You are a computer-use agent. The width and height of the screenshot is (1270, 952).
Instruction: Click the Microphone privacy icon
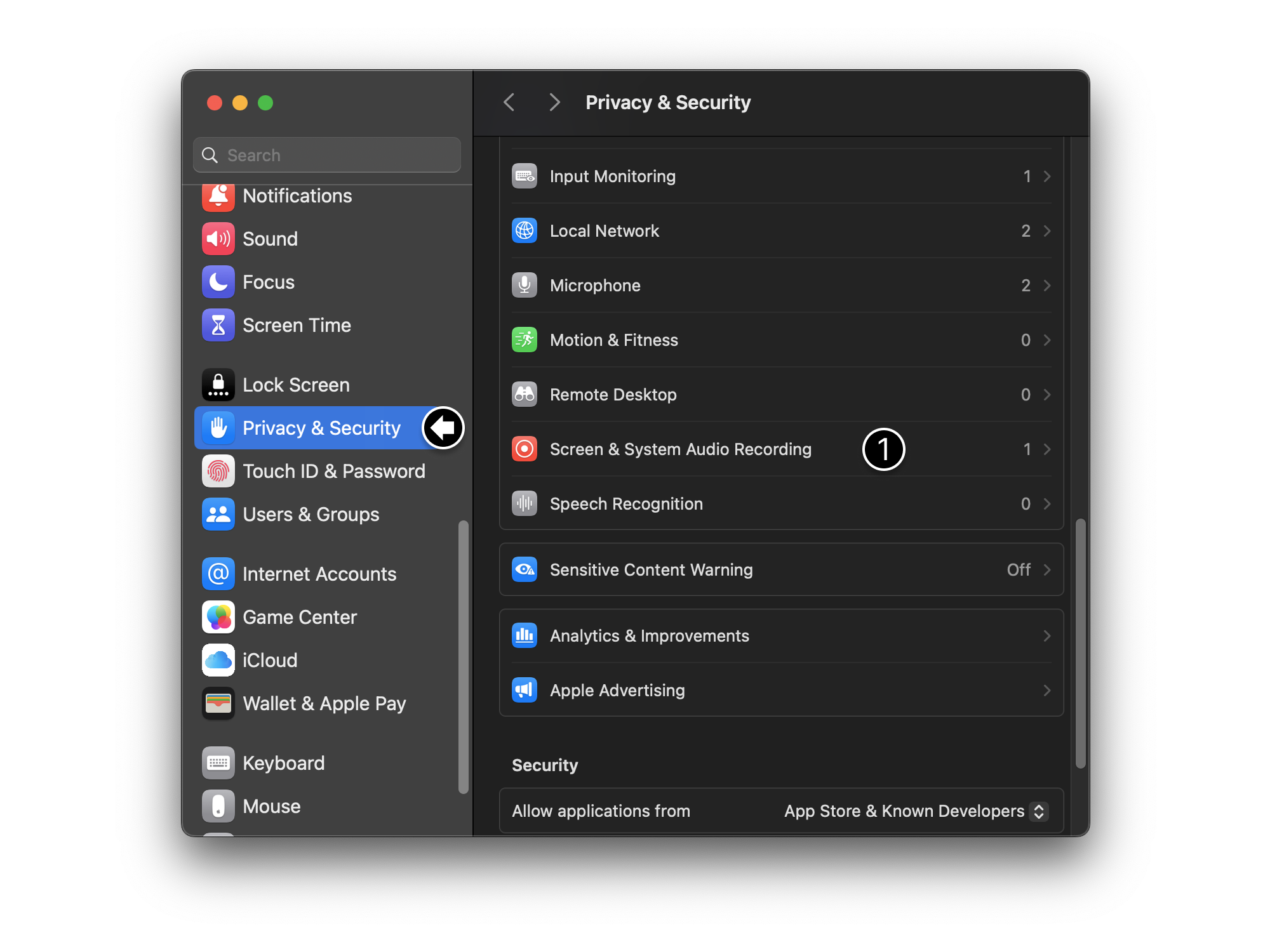[525, 285]
